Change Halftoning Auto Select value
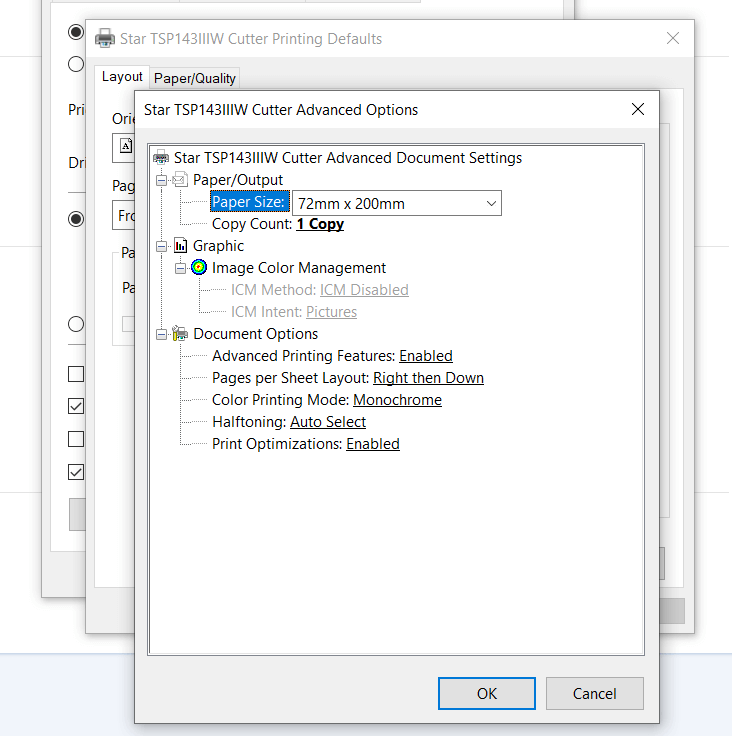 pyautogui.click(x=328, y=422)
